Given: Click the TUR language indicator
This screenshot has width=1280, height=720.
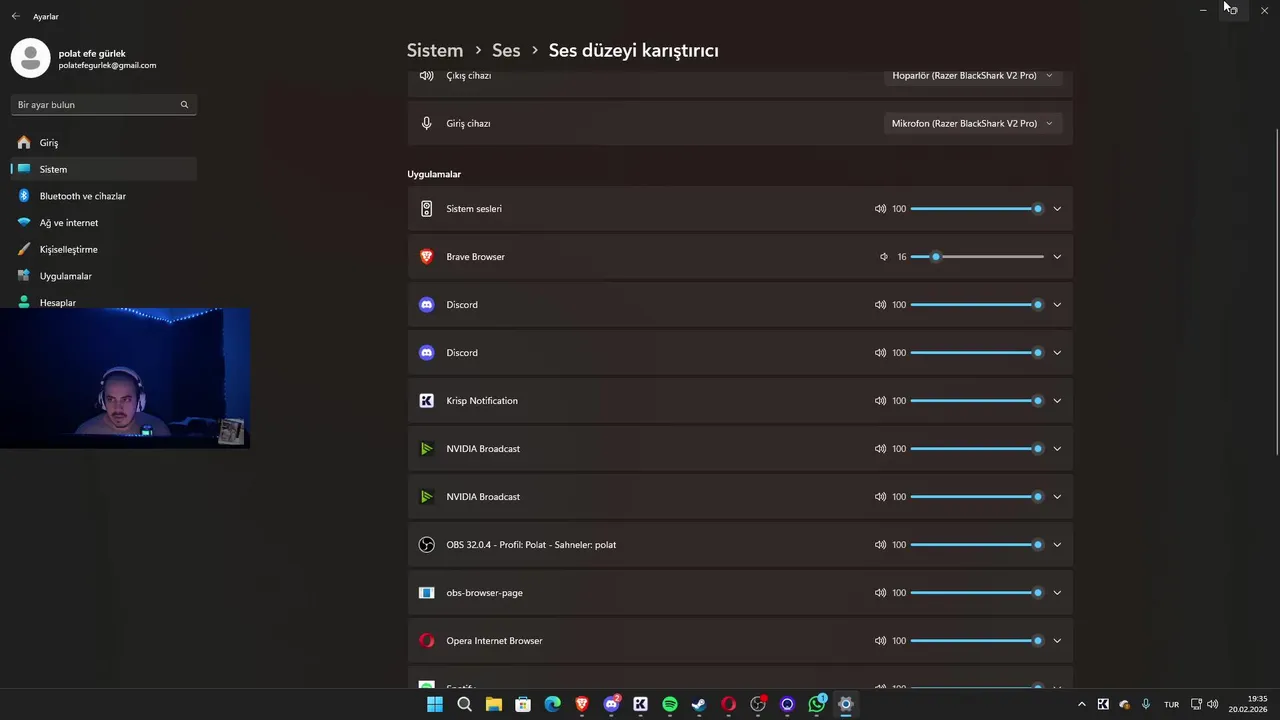Looking at the screenshot, I should pyautogui.click(x=1171, y=705).
